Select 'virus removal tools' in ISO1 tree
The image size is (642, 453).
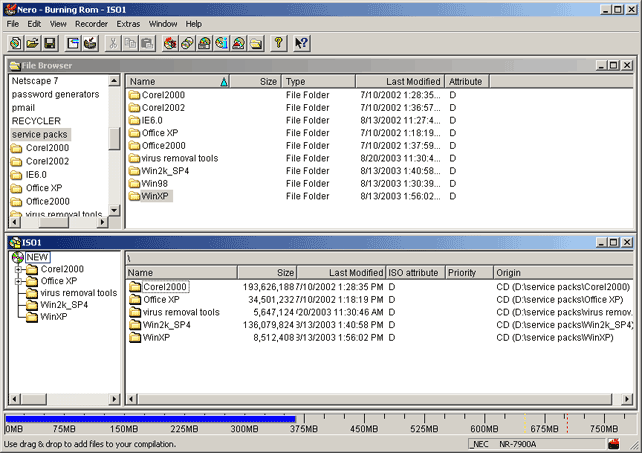click(78, 293)
